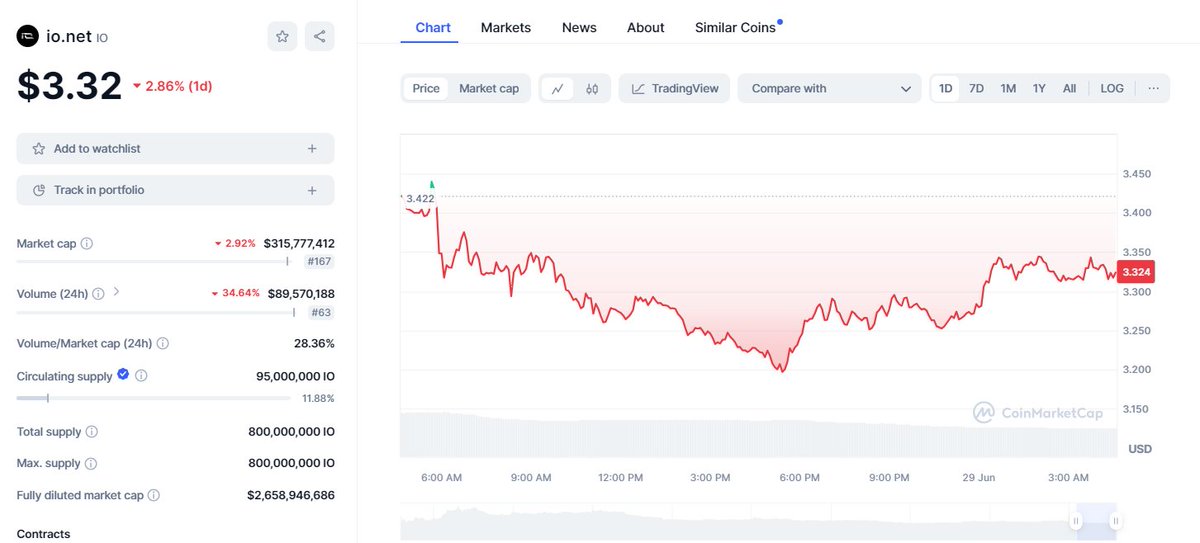Open info icon beside Volume/Market cap (24h)
This screenshot has width=1200, height=543.
[163, 343]
